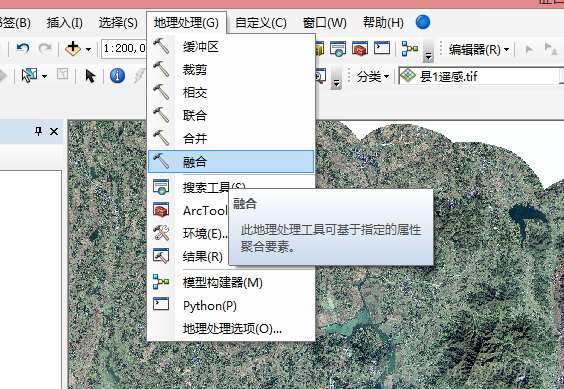Select the Intersect (相交) tool
The image size is (564, 389).
[231, 93]
